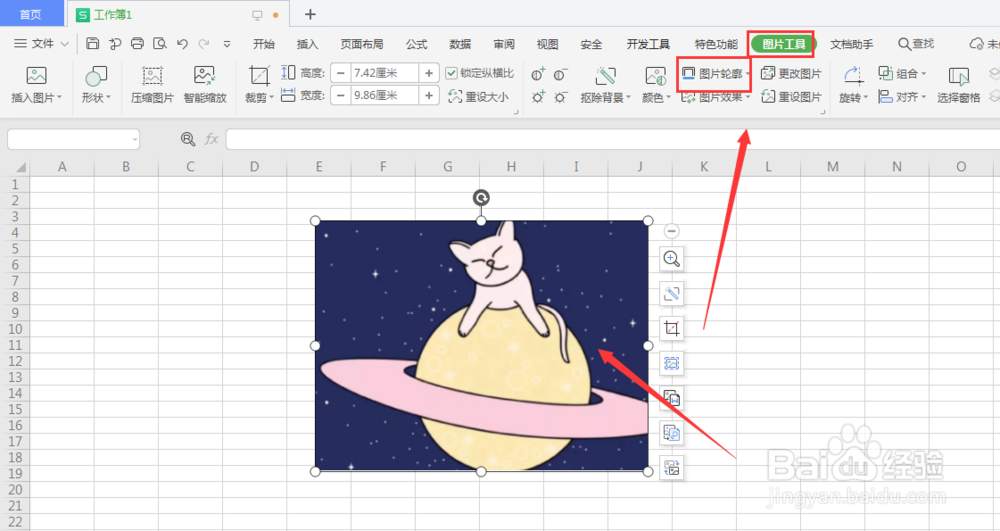Image resolution: width=1000 pixels, height=531 pixels.
Task: Open the 图片轮廓 (Picture Outline) dropdown
Action: click(714, 73)
